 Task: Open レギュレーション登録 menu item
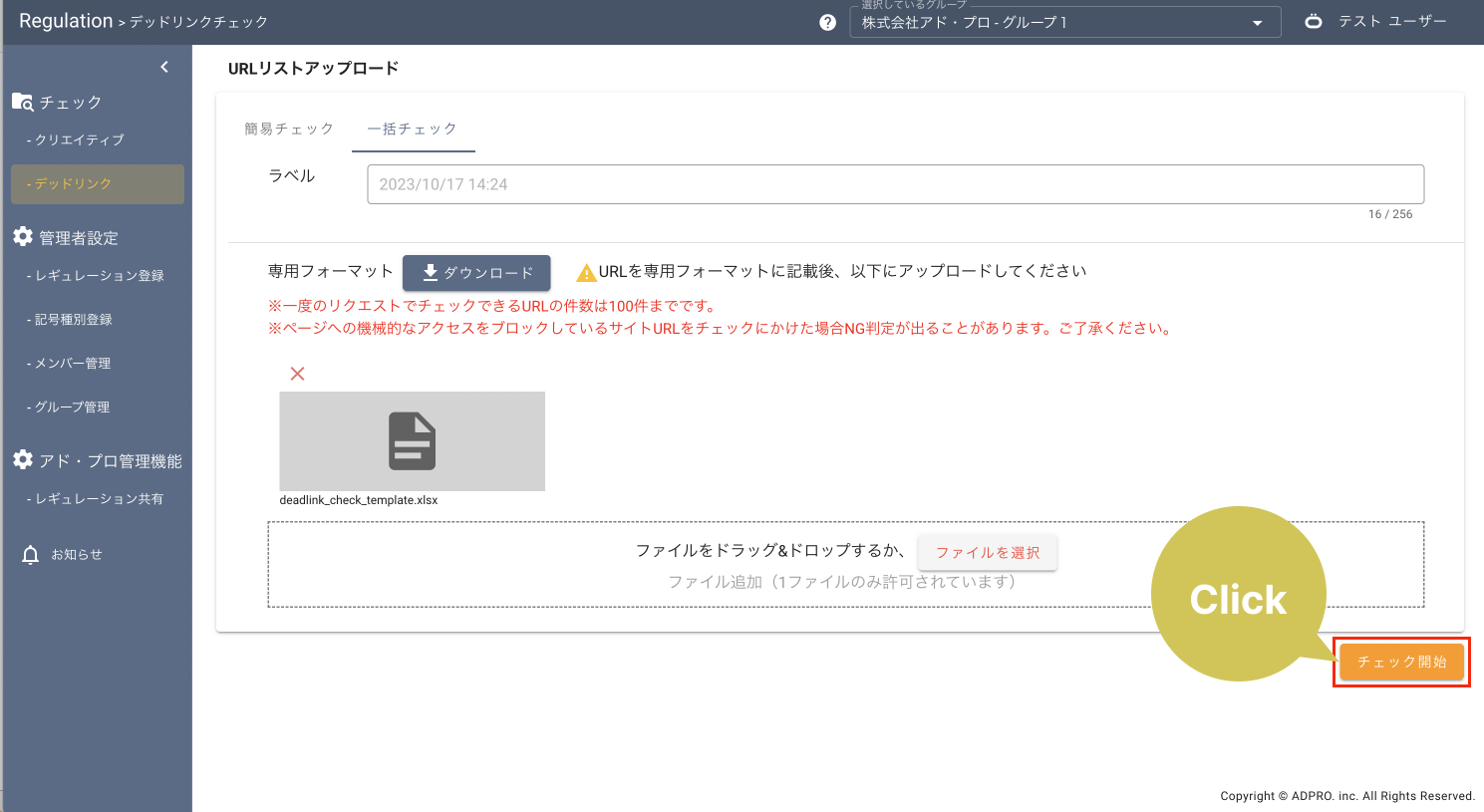click(x=99, y=276)
